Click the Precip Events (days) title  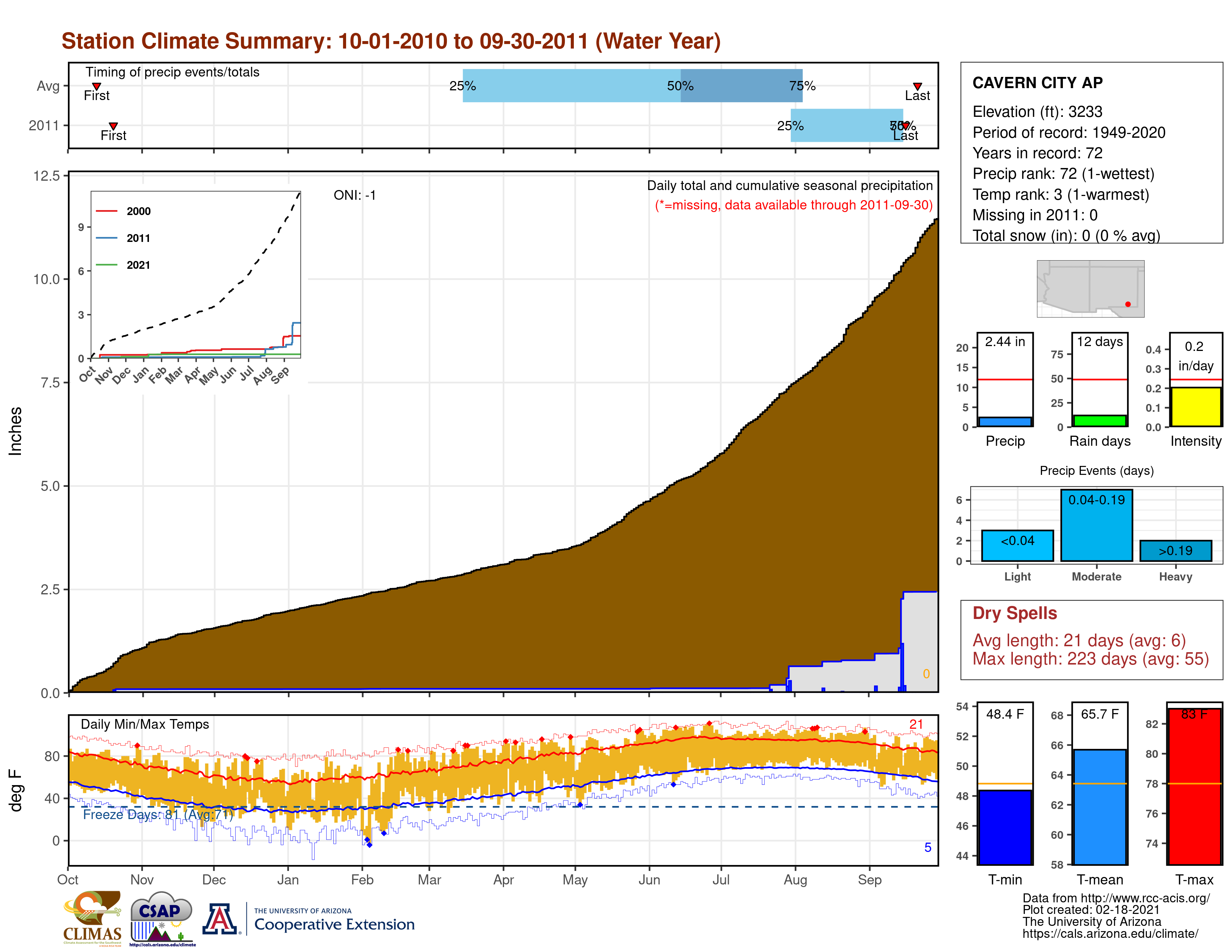coord(1096,471)
